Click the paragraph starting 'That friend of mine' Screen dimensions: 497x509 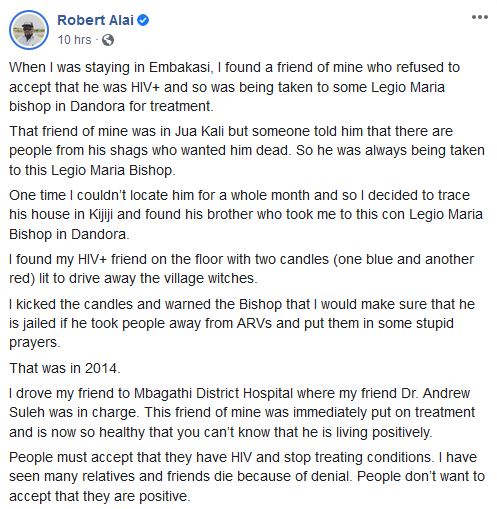click(x=247, y=150)
